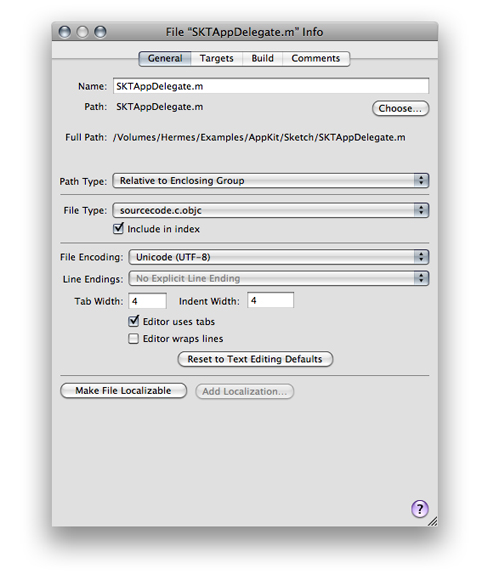Disable Editor uses tabs checkbox
The height and width of the screenshot is (582, 488).
click(134, 321)
